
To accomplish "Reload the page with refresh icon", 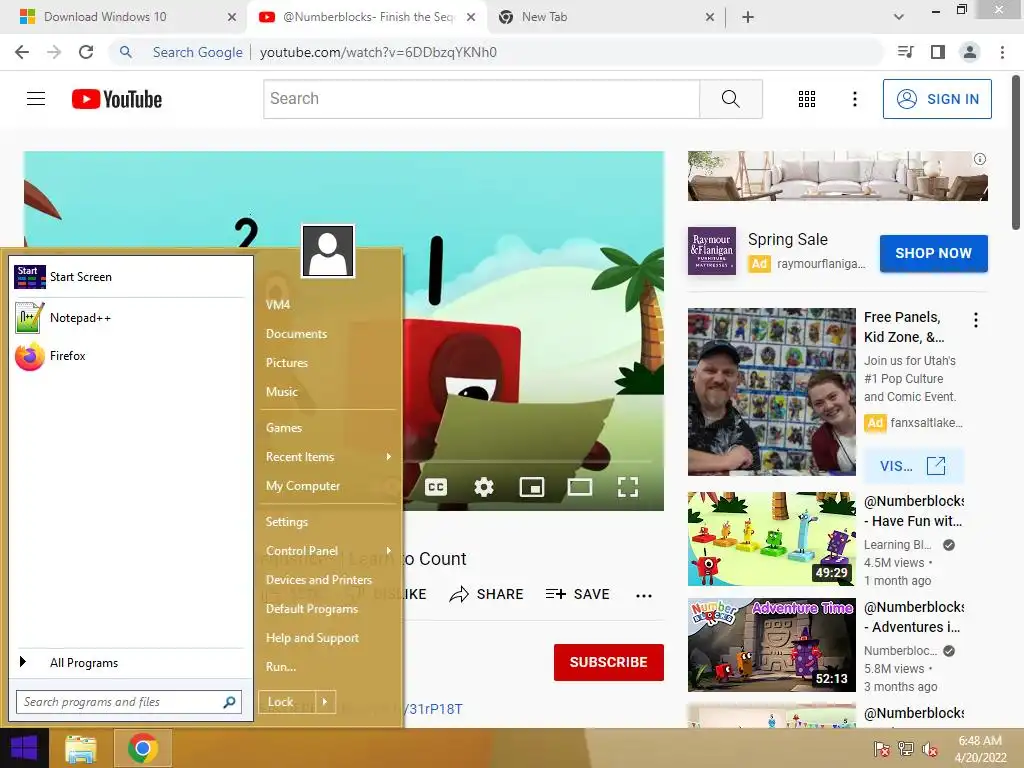I will click(86, 52).
